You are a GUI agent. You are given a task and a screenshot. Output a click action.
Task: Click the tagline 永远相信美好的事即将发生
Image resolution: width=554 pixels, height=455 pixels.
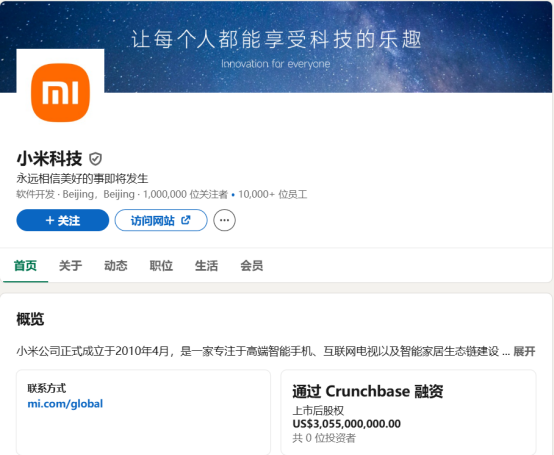(x=82, y=179)
